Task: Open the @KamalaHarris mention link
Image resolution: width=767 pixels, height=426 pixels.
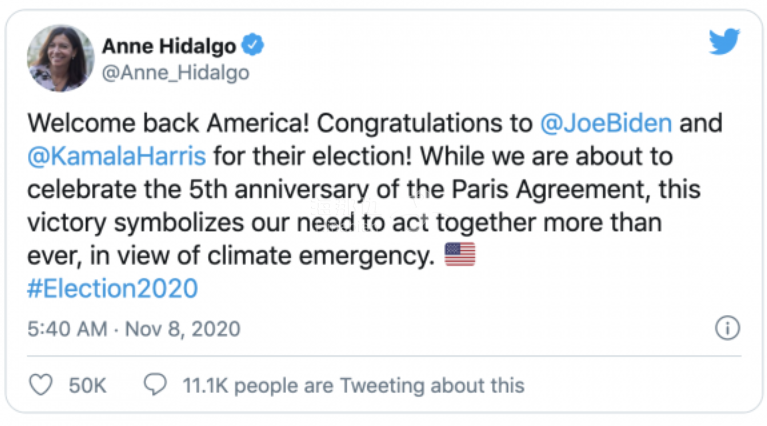Action: pos(116,157)
